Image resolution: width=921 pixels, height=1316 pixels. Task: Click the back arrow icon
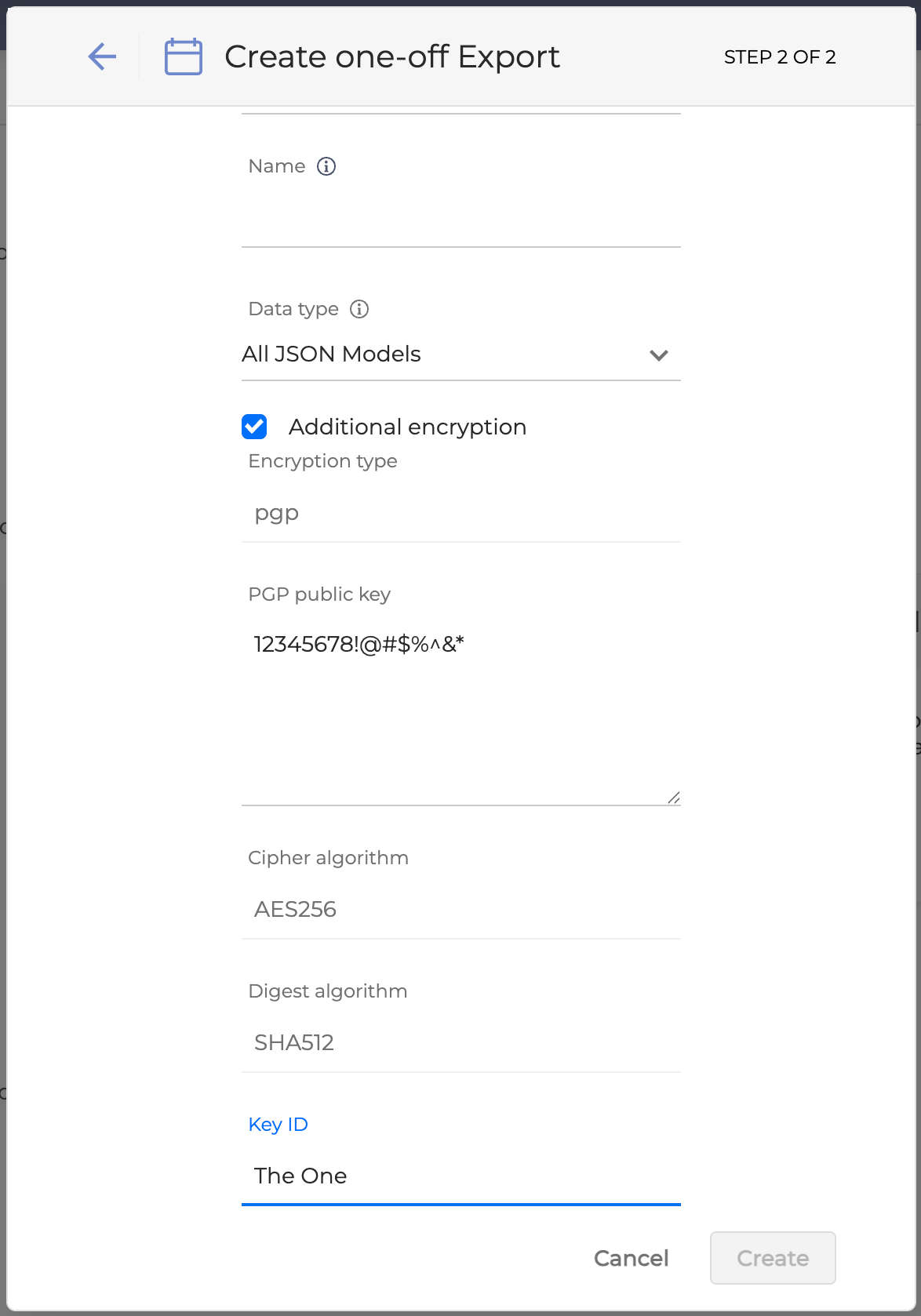102,56
